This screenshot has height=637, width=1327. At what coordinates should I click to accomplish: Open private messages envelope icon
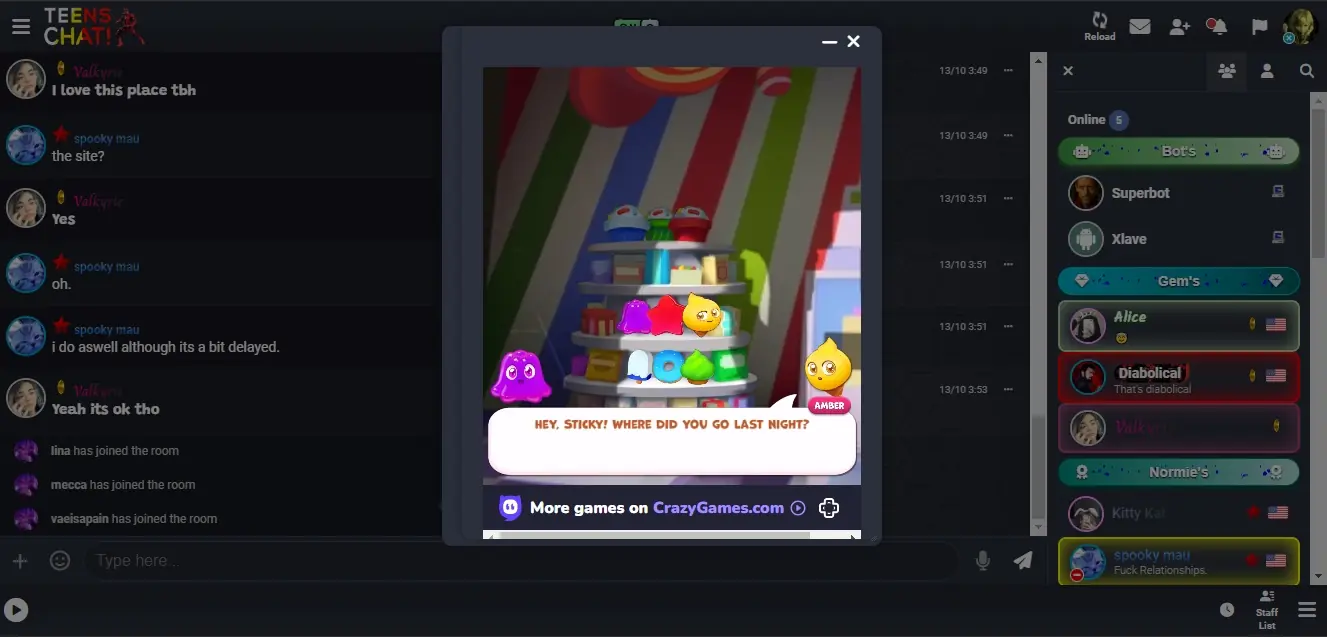click(x=1140, y=27)
